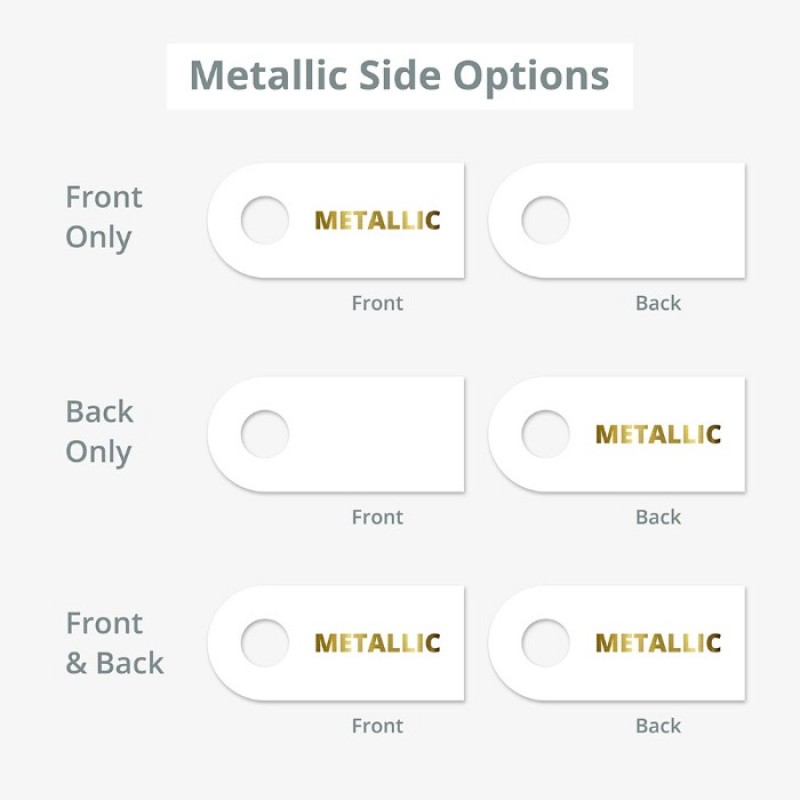Click "Back" caption under the Front Only row
This screenshot has height=800, width=800.
[658, 303]
